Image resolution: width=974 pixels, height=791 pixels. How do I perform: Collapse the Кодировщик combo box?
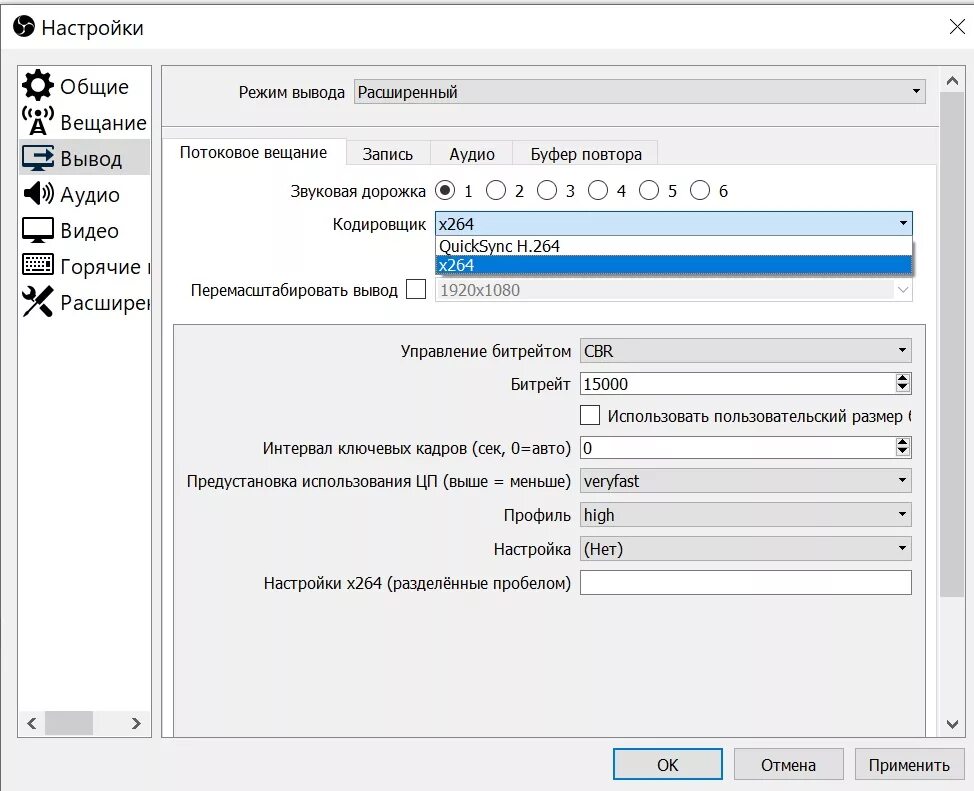pyautogui.click(x=674, y=224)
